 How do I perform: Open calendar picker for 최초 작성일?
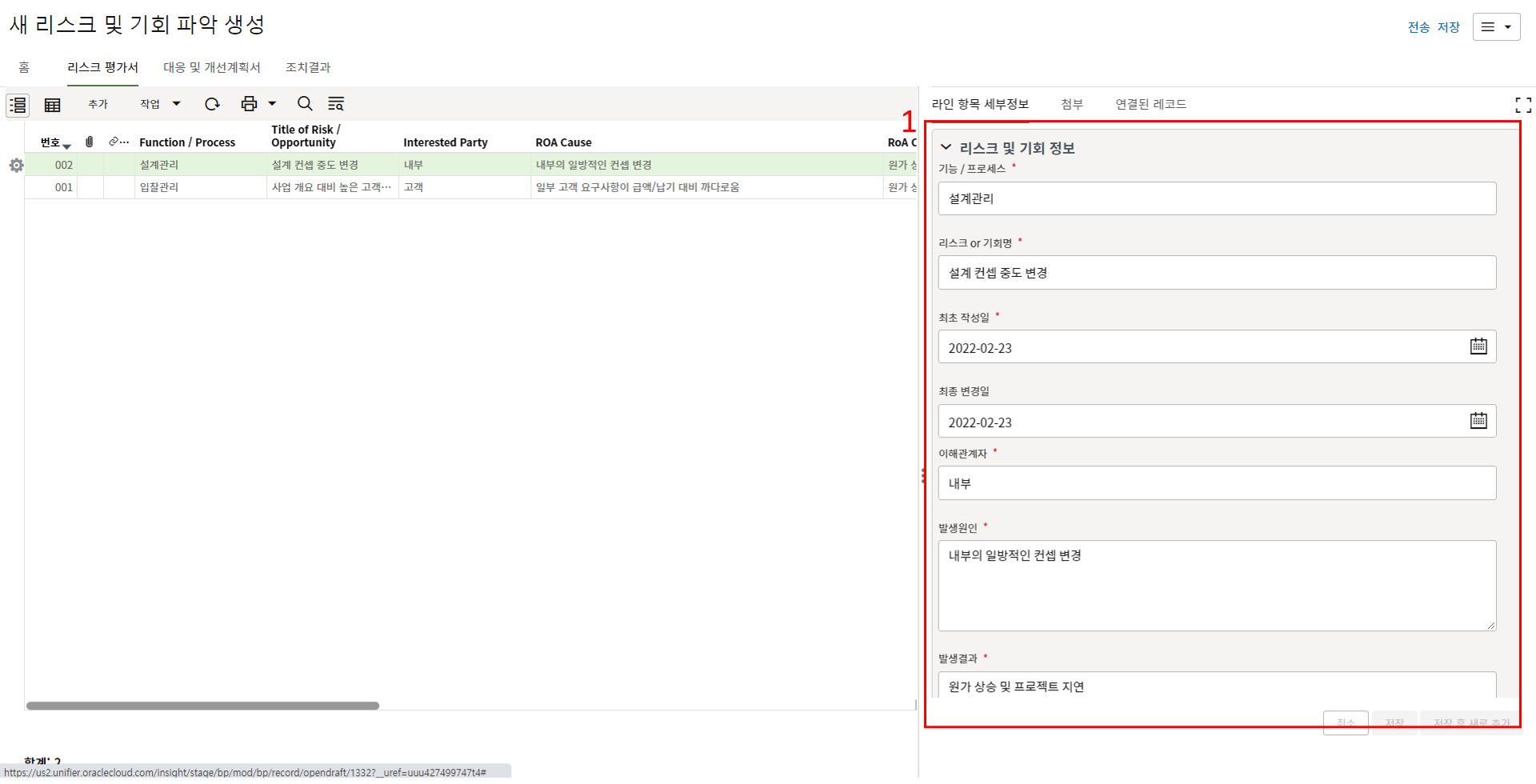pyautogui.click(x=1478, y=346)
